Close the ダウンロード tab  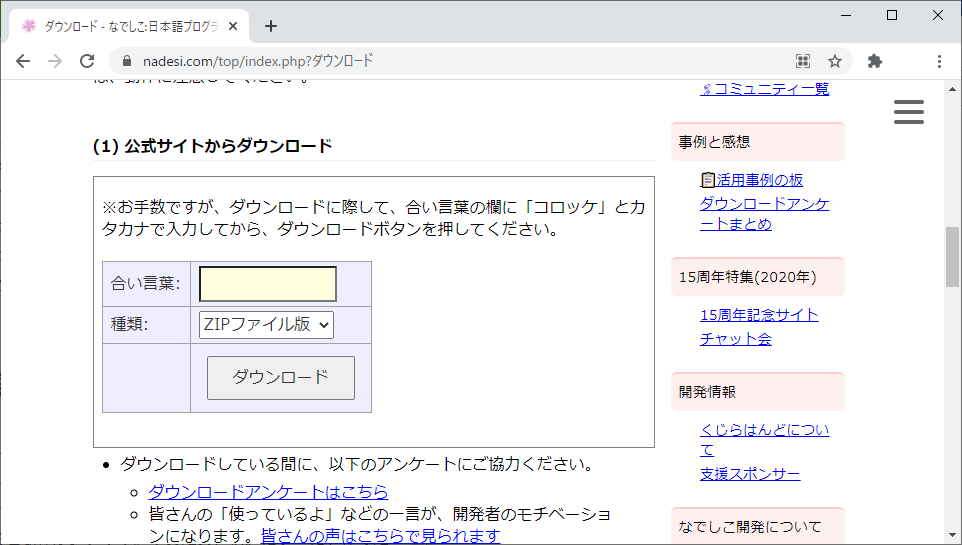coord(233,26)
